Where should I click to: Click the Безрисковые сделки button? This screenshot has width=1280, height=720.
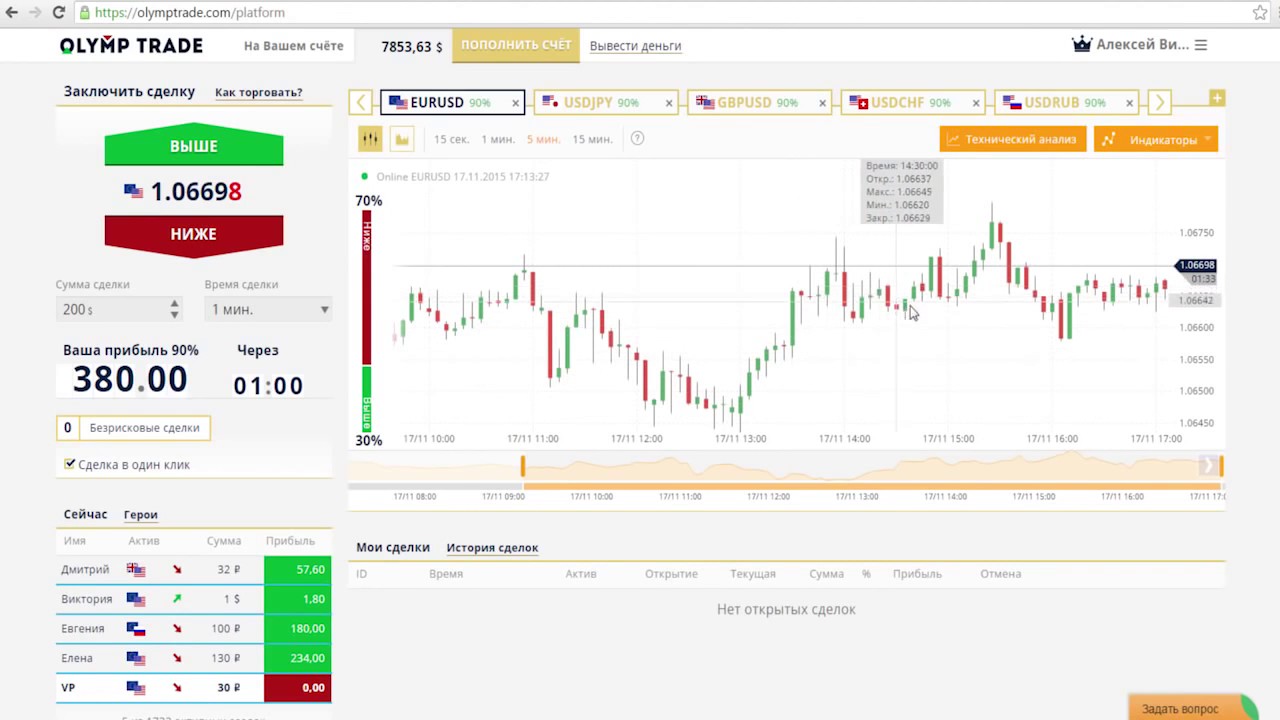point(133,428)
